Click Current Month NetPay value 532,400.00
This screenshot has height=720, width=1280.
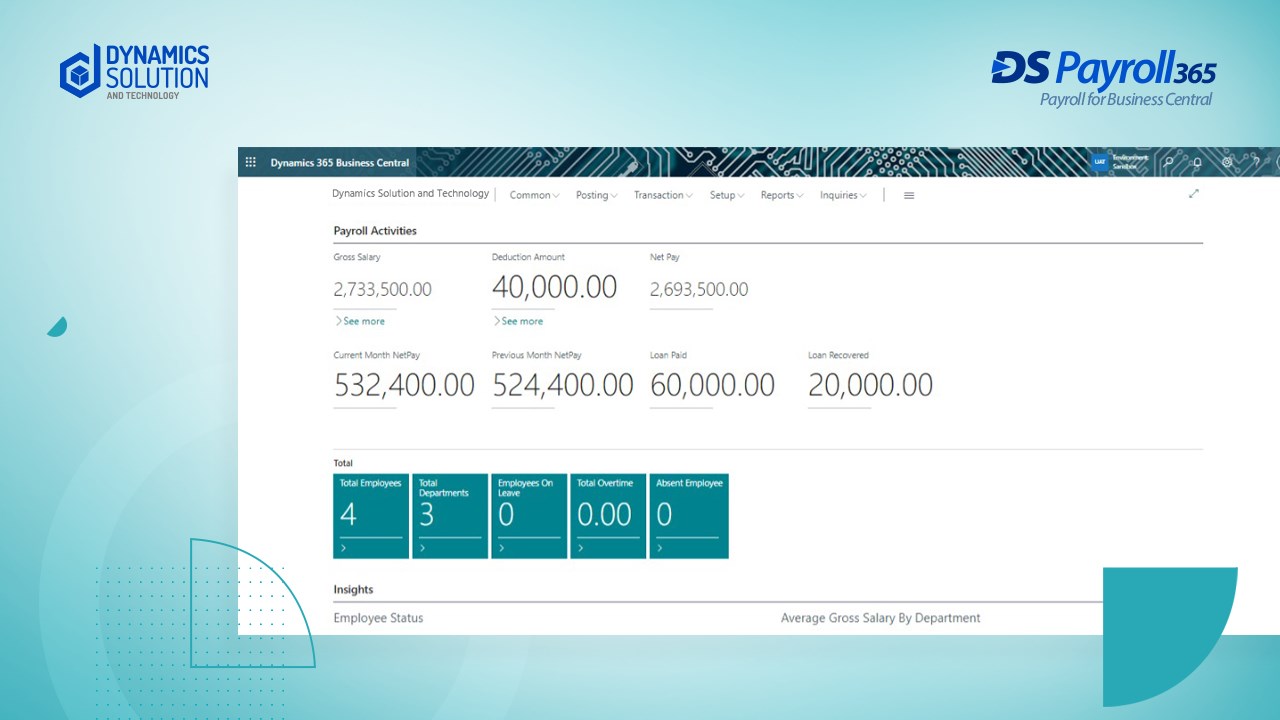click(x=404, y=385)
